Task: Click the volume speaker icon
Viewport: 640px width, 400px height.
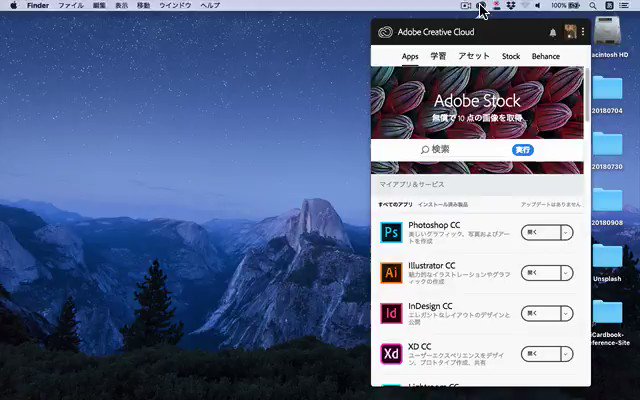Action: [538, 5]
